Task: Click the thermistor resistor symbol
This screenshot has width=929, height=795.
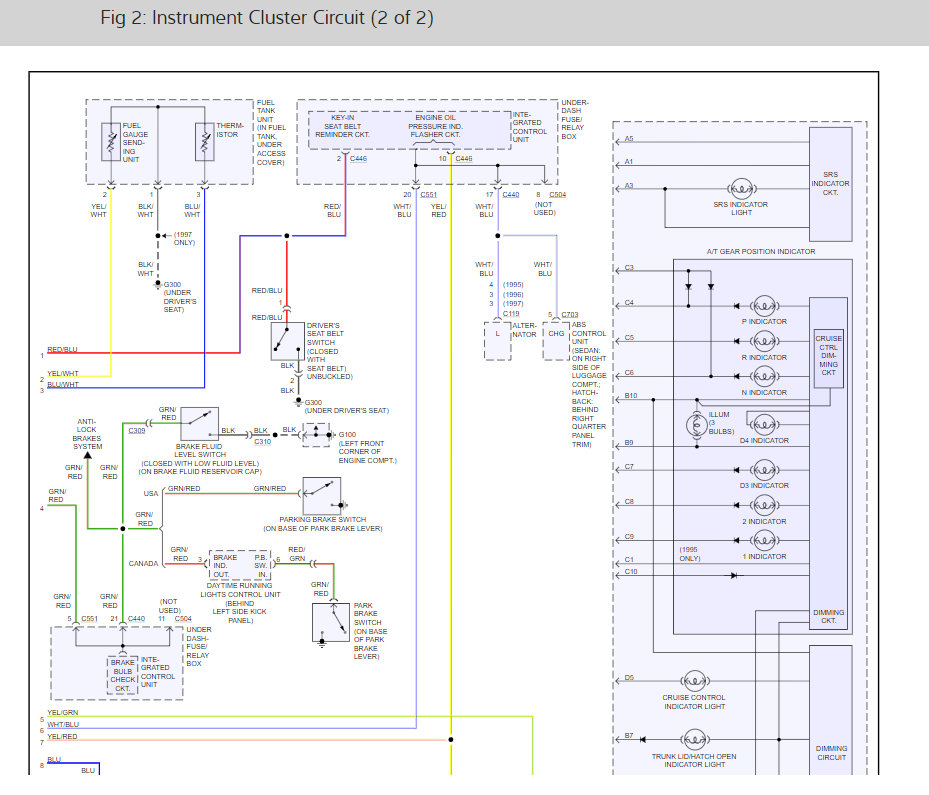Action: tap(204, 142)
